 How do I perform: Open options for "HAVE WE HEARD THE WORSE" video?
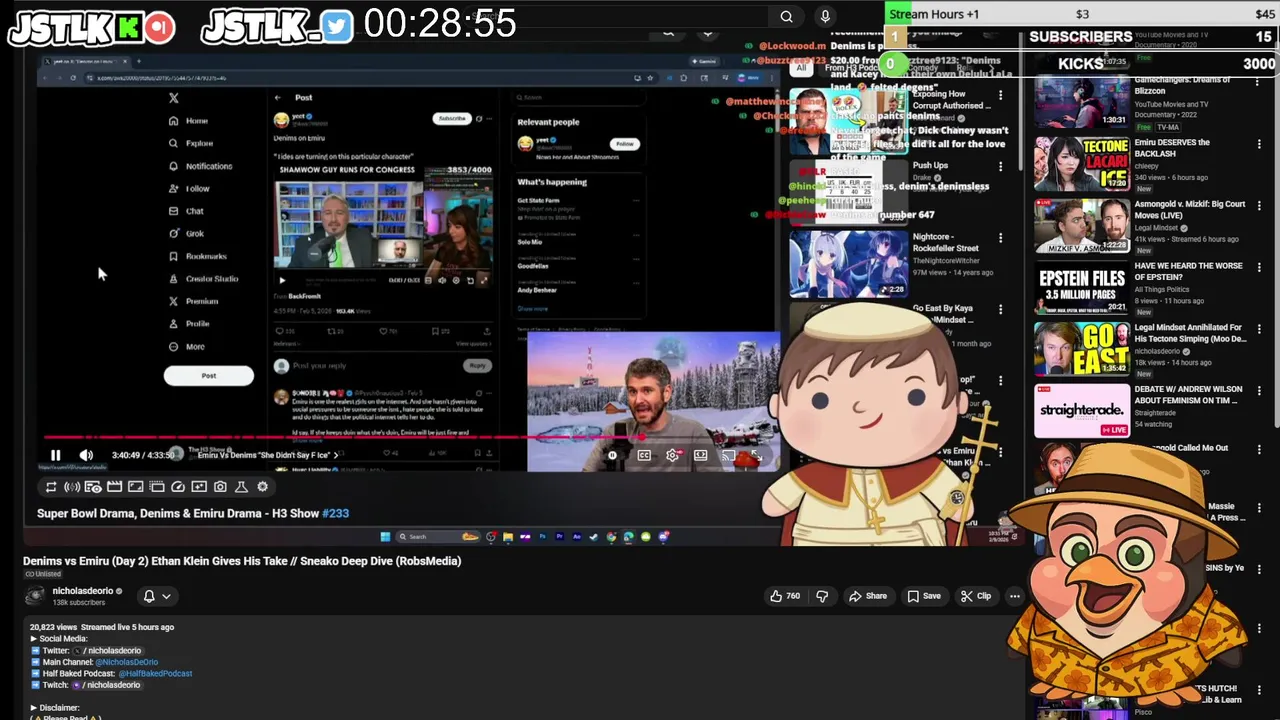point(1259,268)
